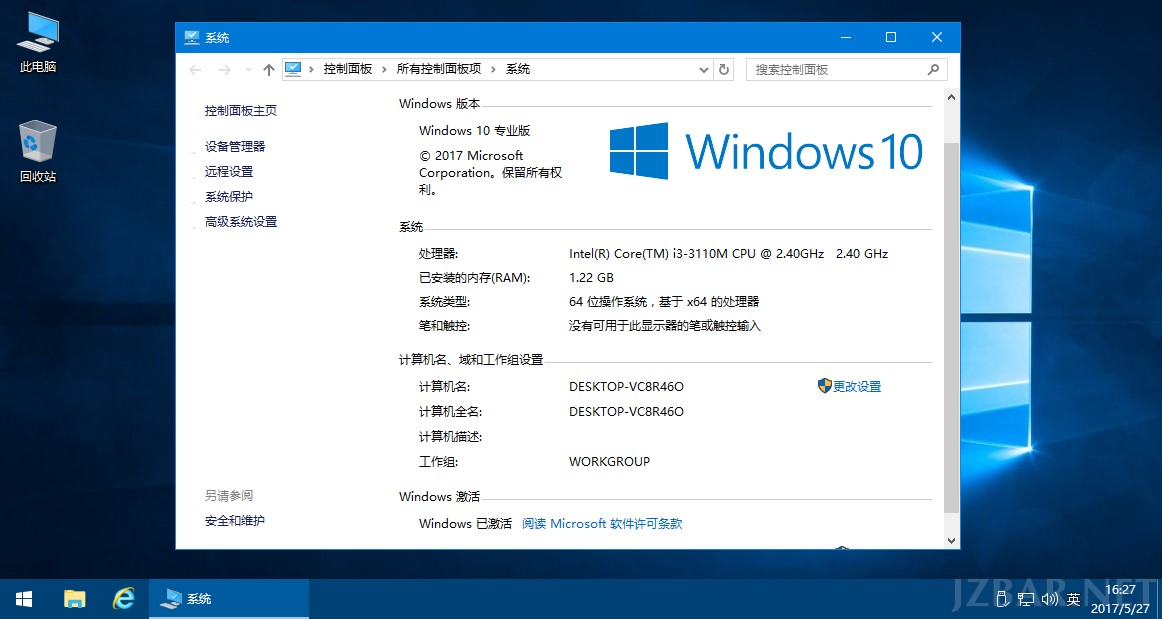Focus the 搜索控制面板 search box
The image size is (1162, 619).
click(x=847, y=70)
